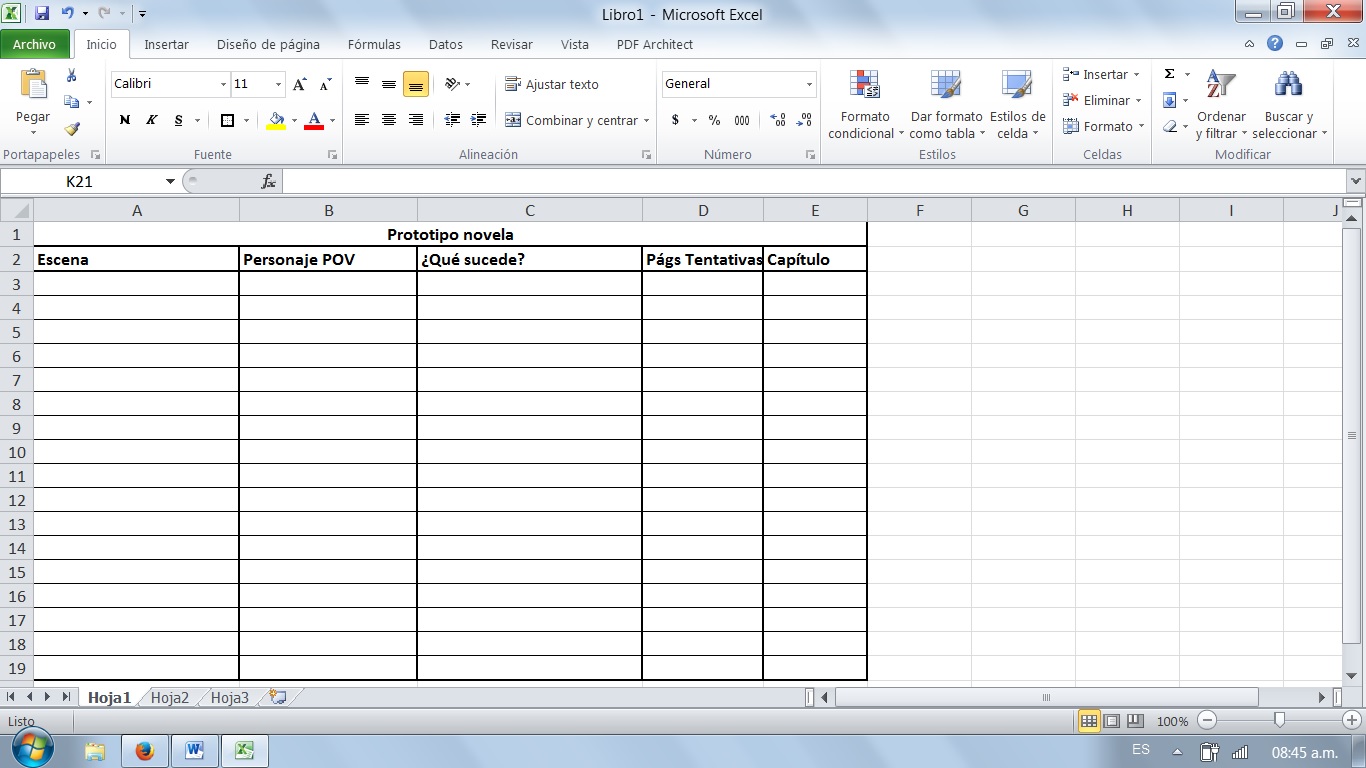Viewport: 1366px width, 768px height.
Task: Click the Cut scissors icon
Action: (71, 76)
